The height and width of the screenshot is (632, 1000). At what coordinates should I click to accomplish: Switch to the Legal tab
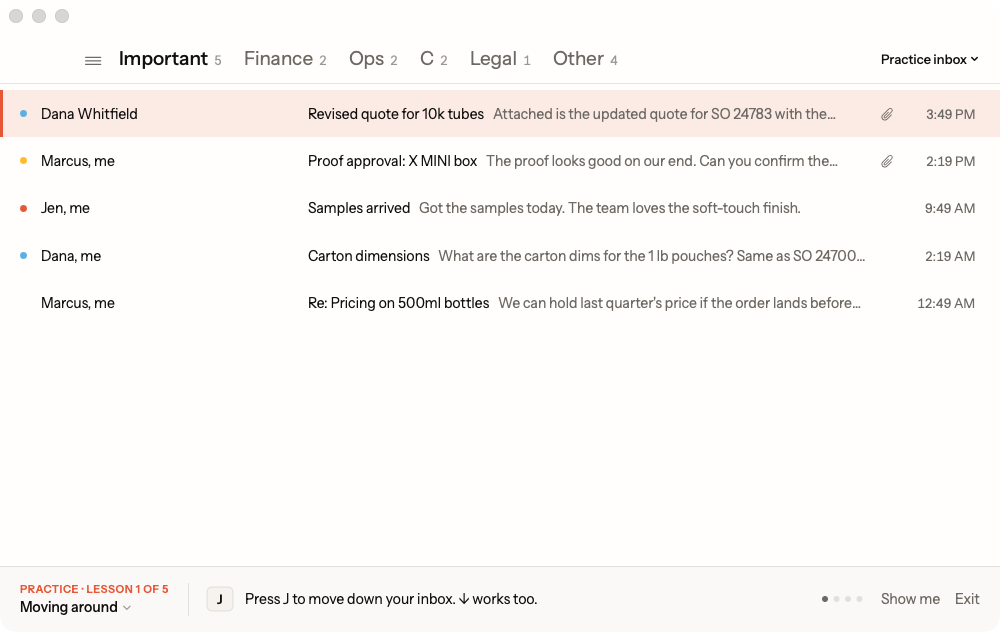(500, 59)
